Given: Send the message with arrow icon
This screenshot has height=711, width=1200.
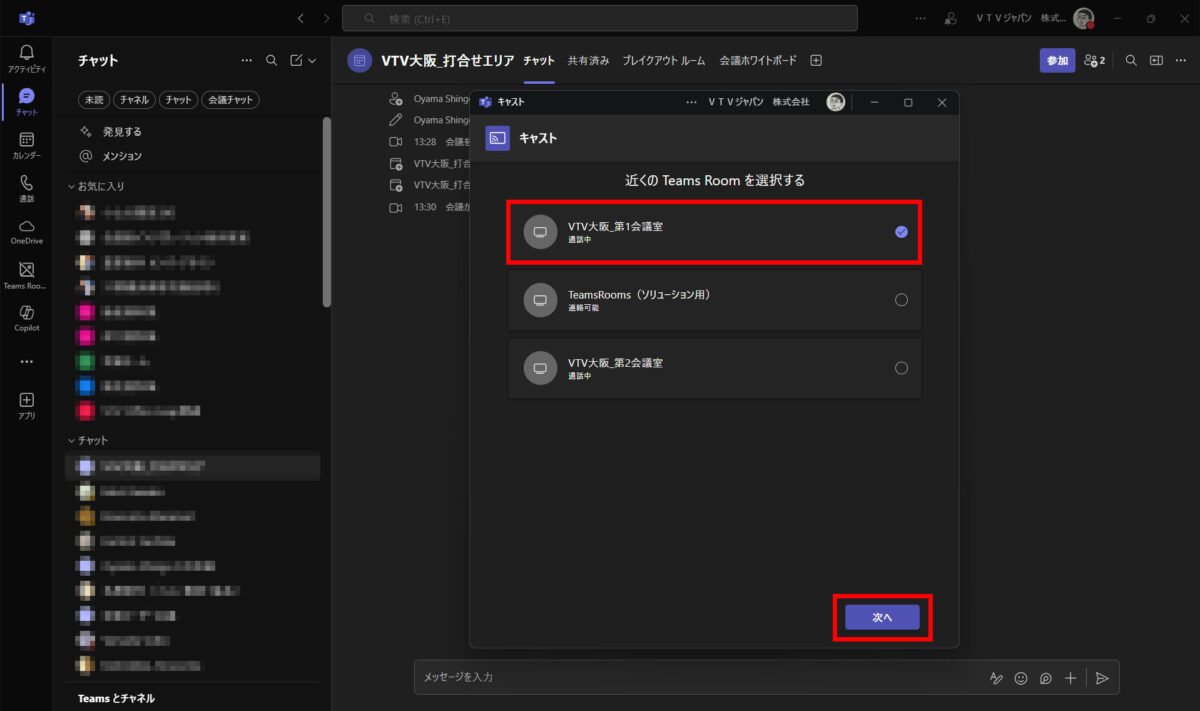Looking at the screenshot, I should [1102, 678].
